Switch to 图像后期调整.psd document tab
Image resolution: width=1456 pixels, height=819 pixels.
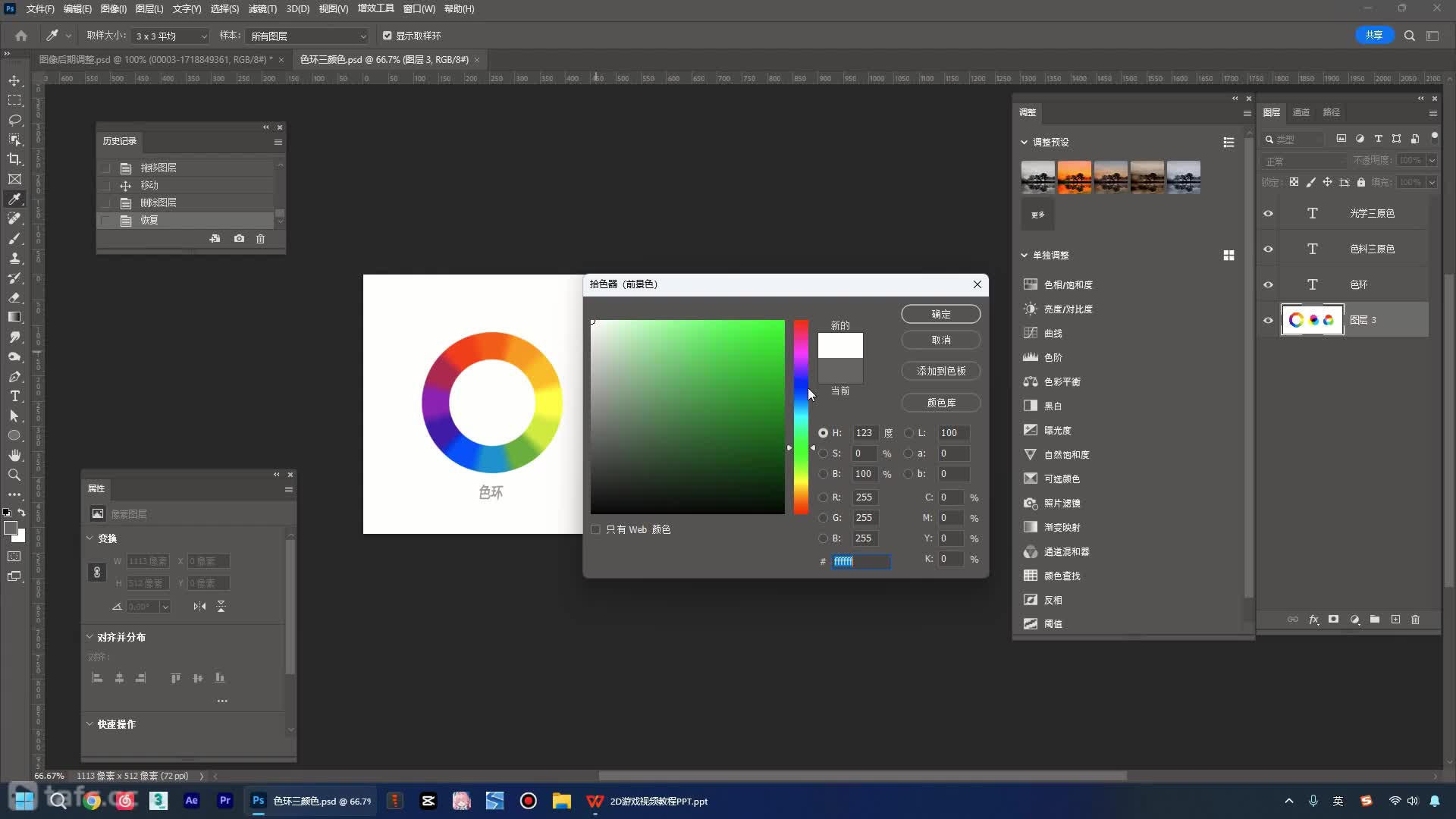(155, 59)
